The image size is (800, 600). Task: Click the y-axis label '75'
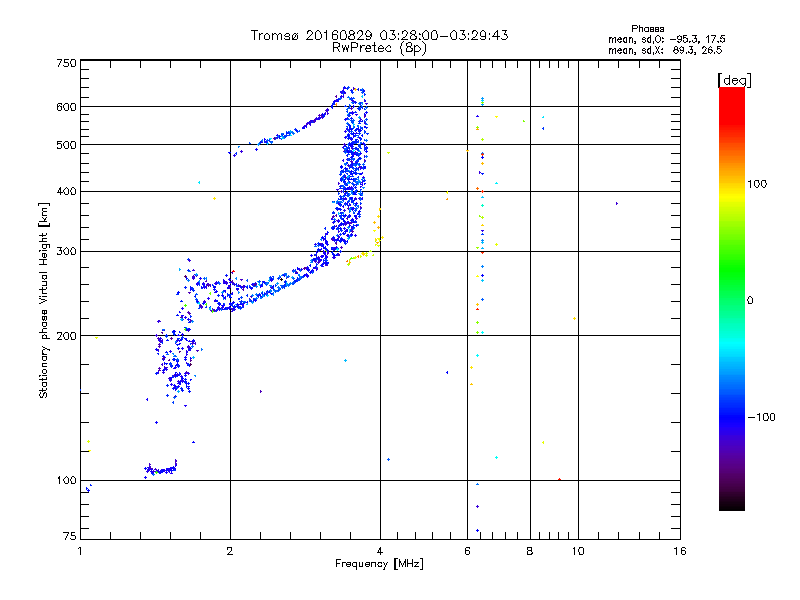70,536
